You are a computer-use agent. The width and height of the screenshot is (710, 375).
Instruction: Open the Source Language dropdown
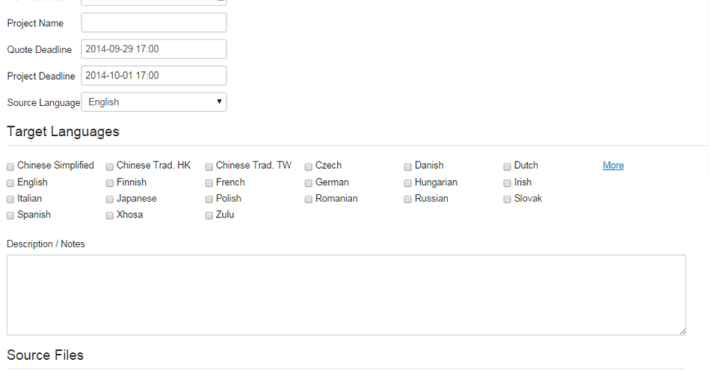point(154,102)
